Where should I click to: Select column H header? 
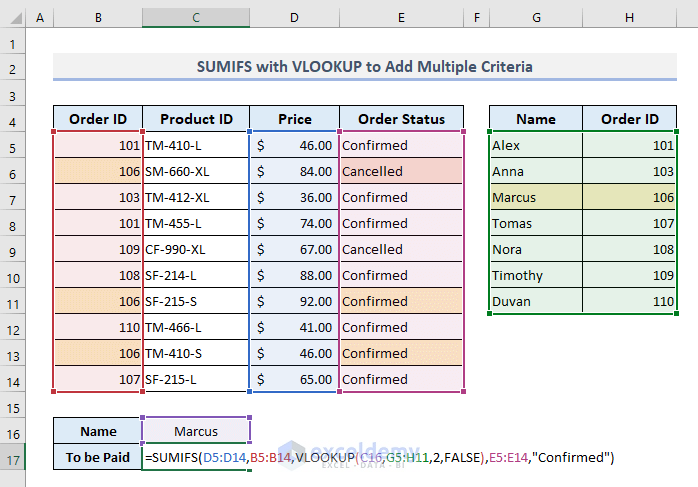pos(629,18)
